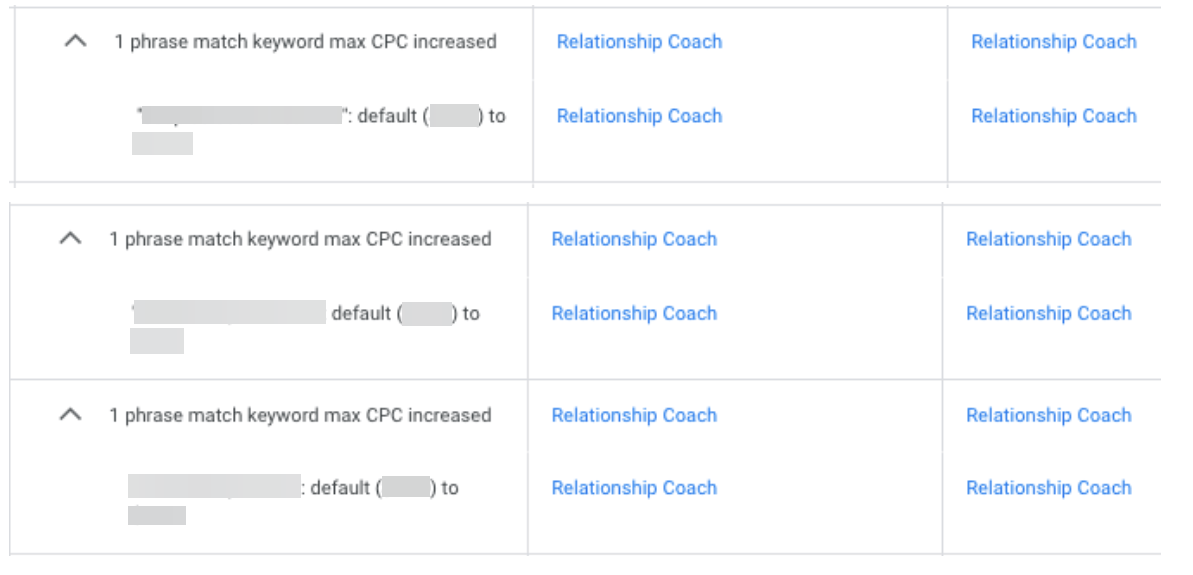Open first entry's top Relationship Coach link, right column

tap(1053, 42)
